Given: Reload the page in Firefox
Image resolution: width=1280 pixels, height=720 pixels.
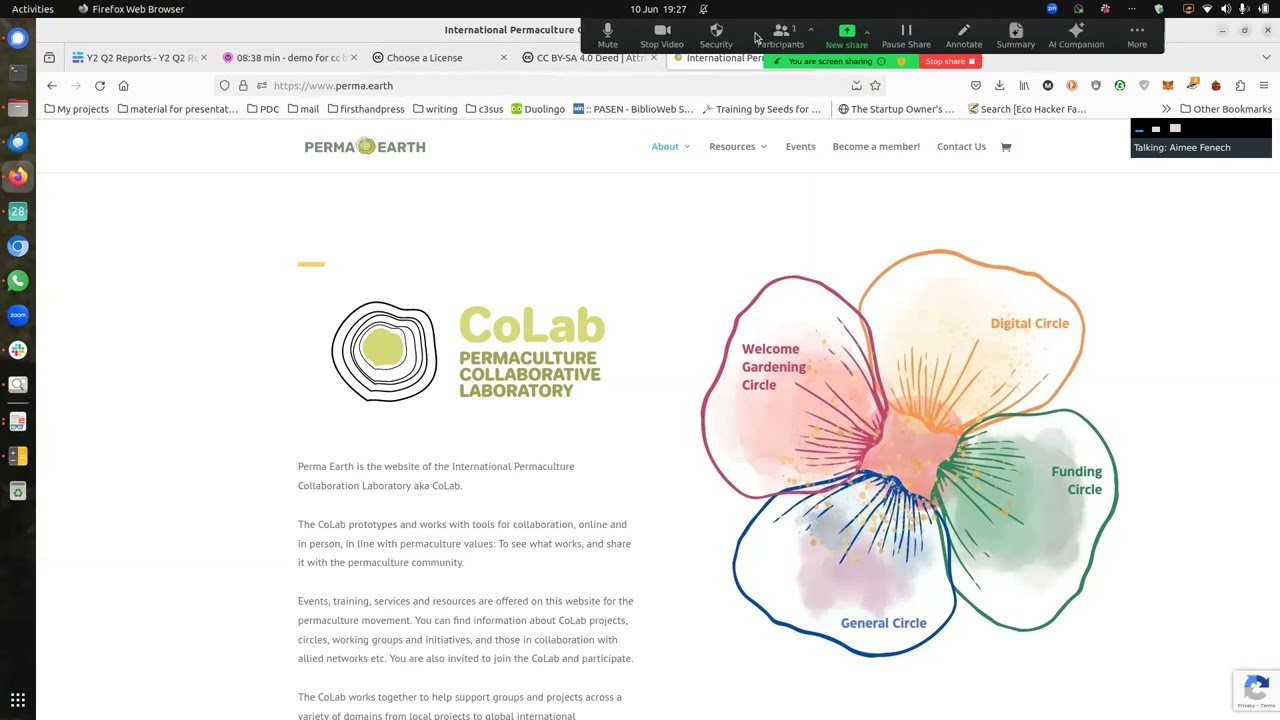Looking at the screenshot, I should pos(100,86).
